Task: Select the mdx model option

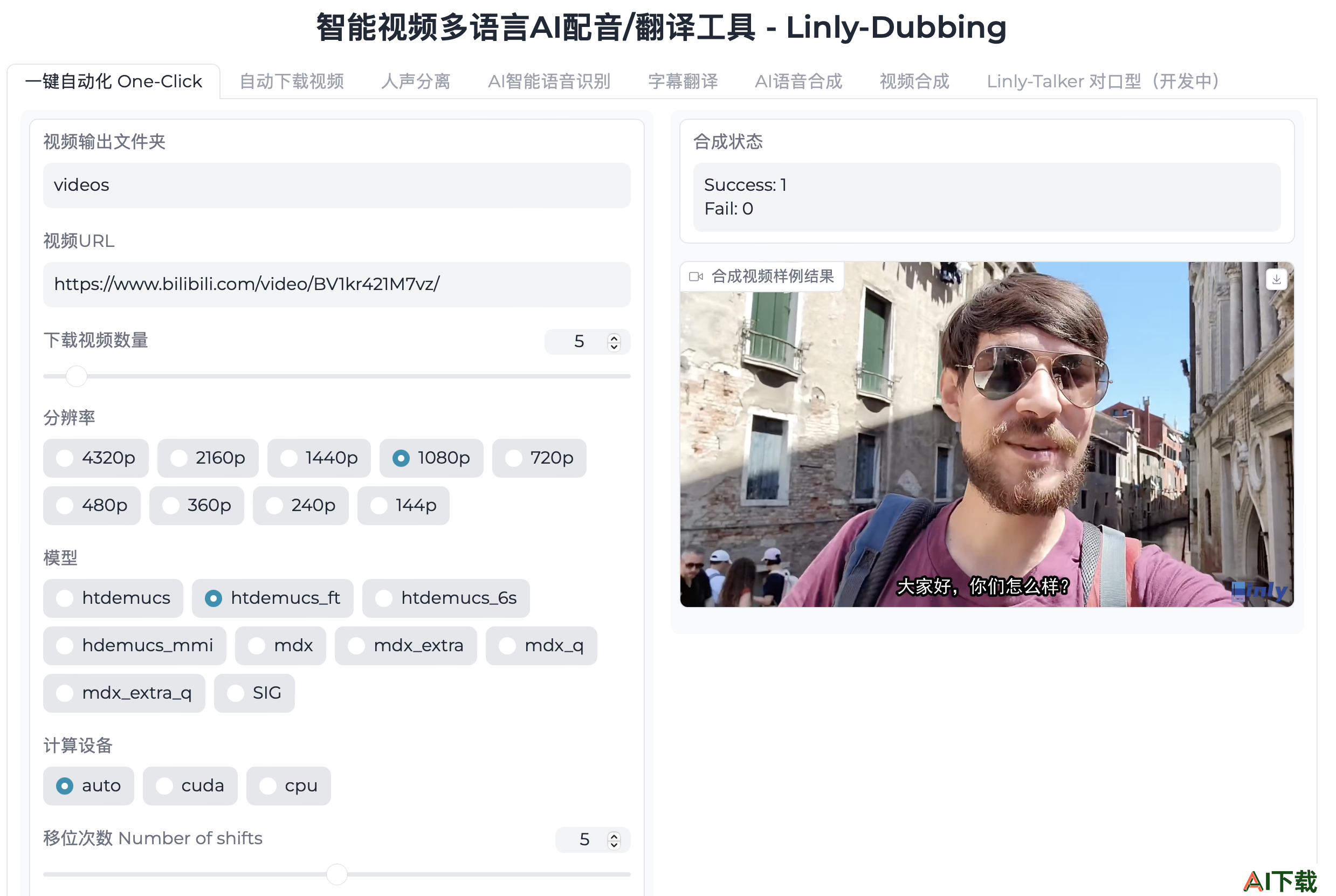Action: point(280,646)
